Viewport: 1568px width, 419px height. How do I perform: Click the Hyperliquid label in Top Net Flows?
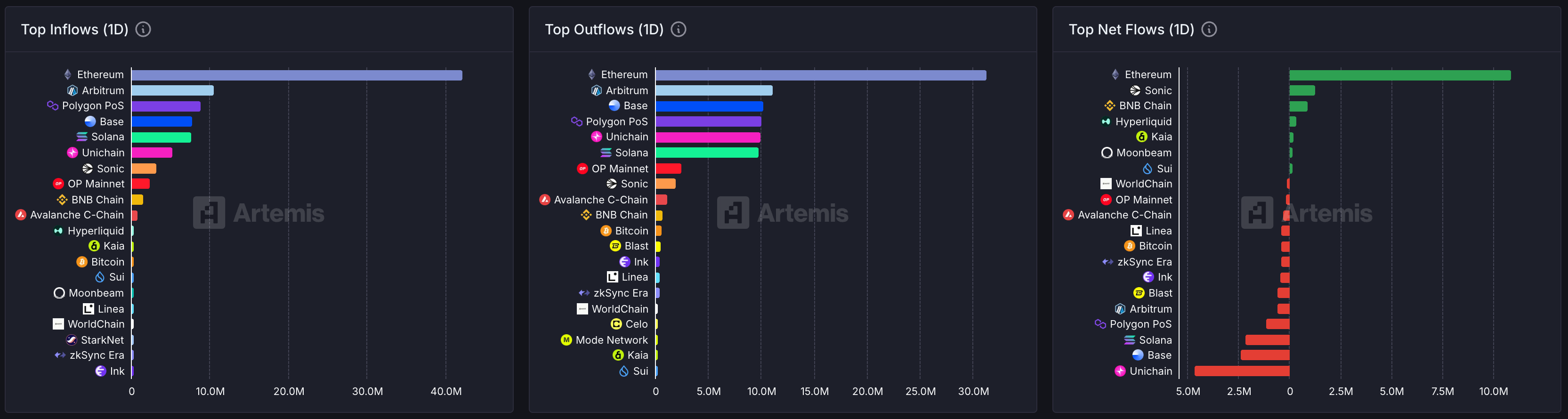[x=1143, y=121]
